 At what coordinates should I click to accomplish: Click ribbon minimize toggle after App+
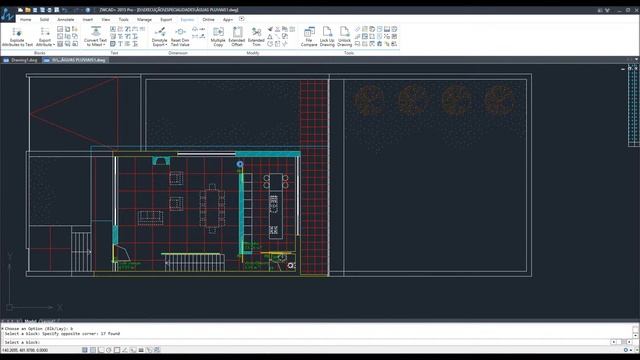[x=242, y=19]
